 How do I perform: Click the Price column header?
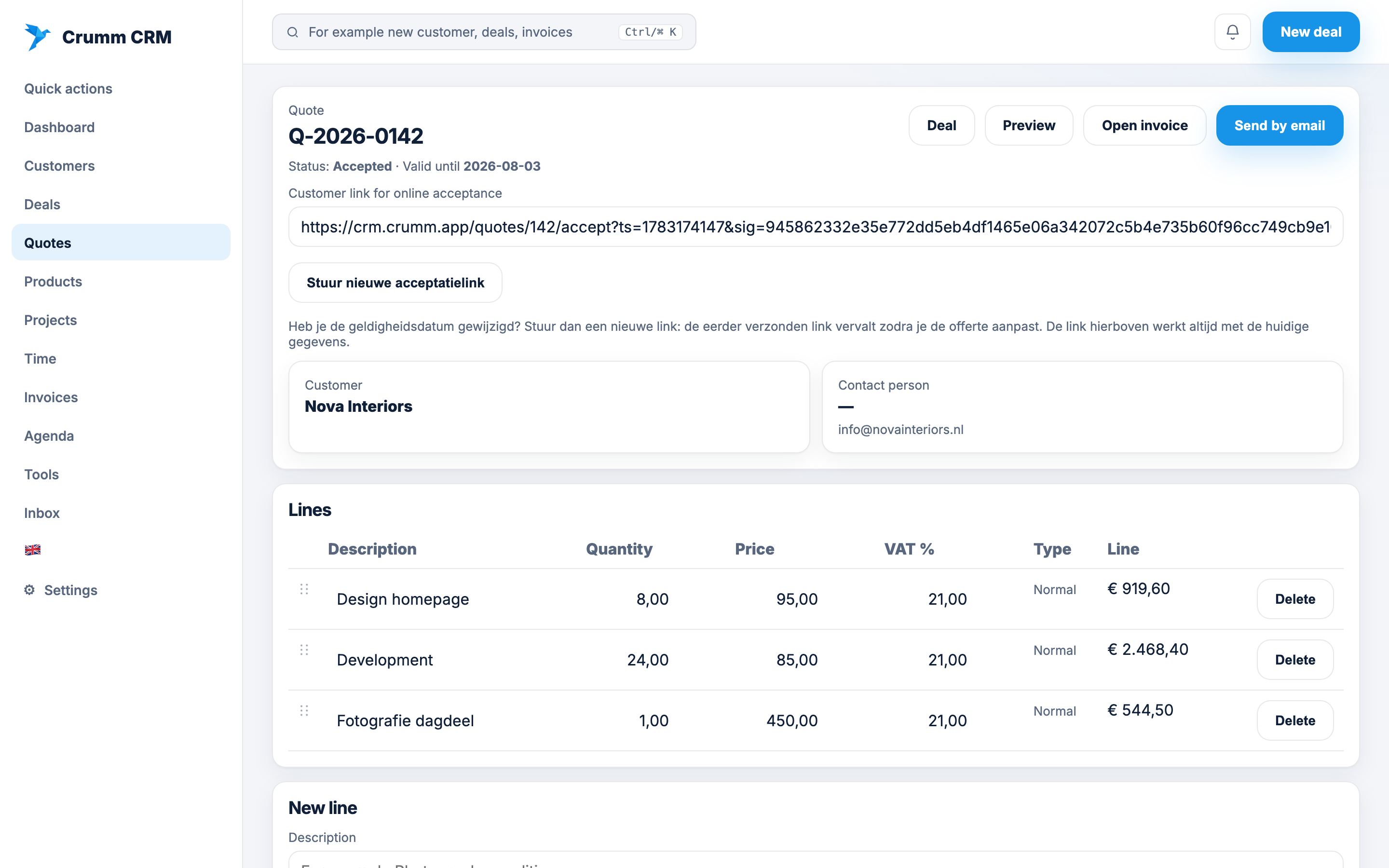[755, 549]
